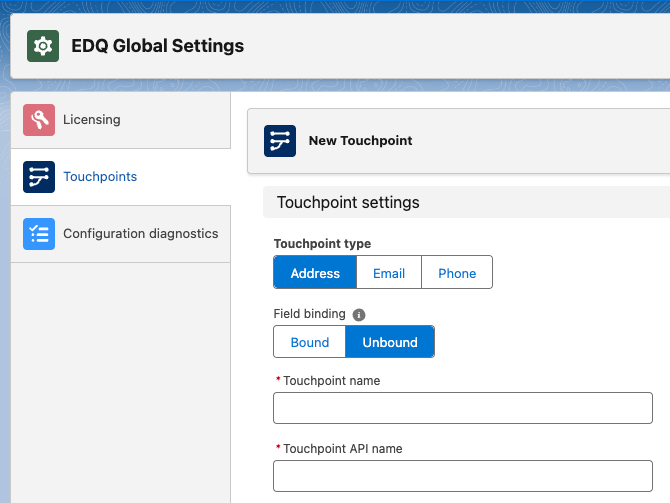Click the Touchpoint settings section header
This screenshot has height=503, width=670.
(x=348, y=203)
